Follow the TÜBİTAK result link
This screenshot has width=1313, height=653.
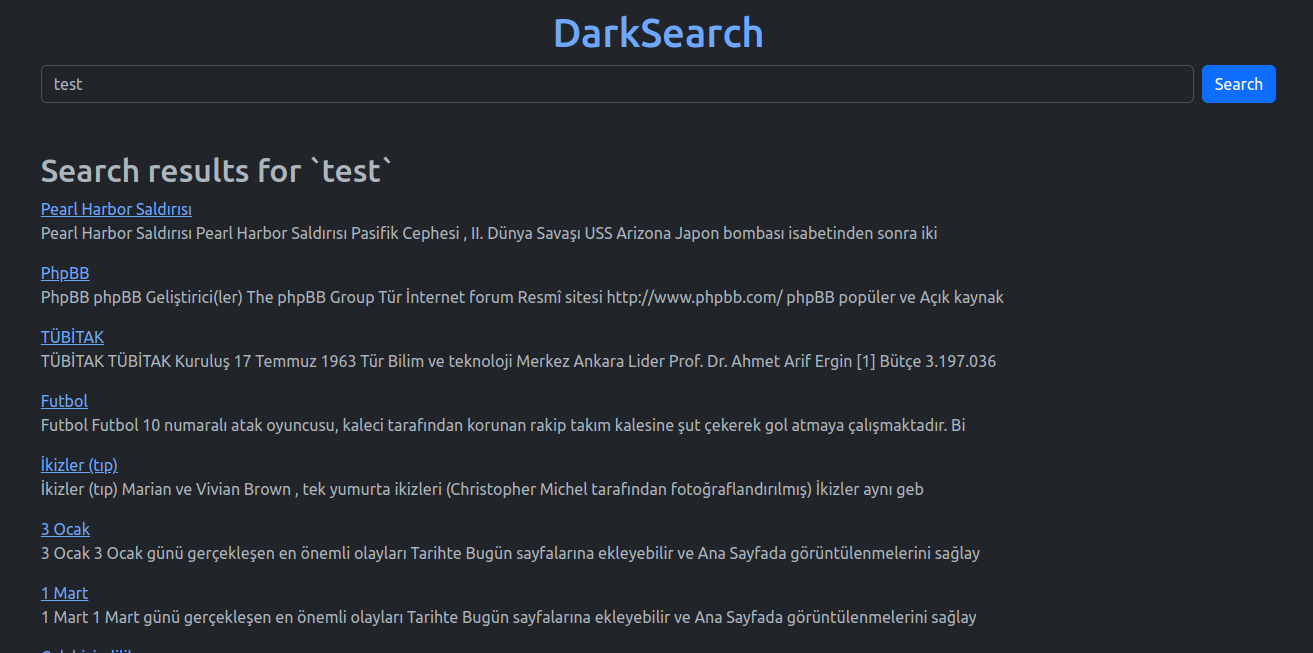coord(72,337)
